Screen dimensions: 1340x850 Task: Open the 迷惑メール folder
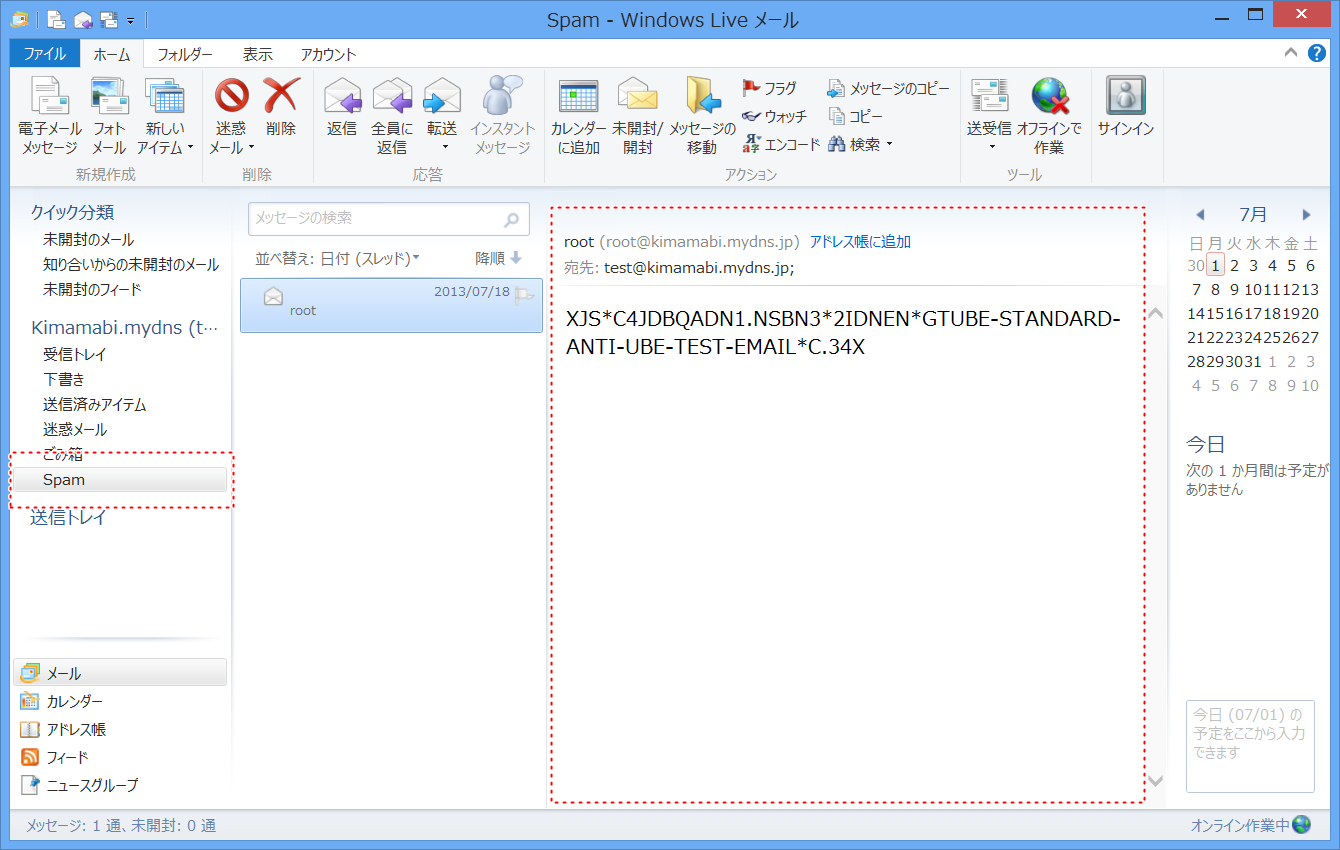click(x=75, y=430)
